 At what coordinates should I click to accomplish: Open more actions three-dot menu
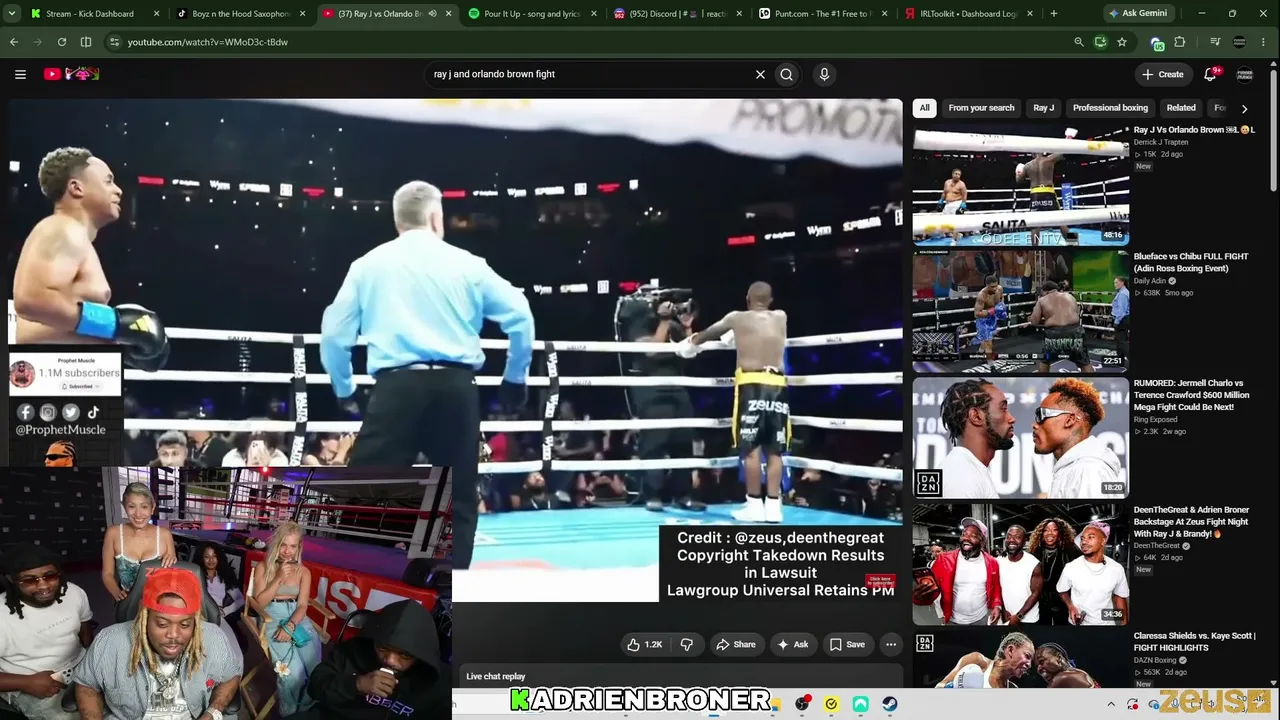[891, 645]
